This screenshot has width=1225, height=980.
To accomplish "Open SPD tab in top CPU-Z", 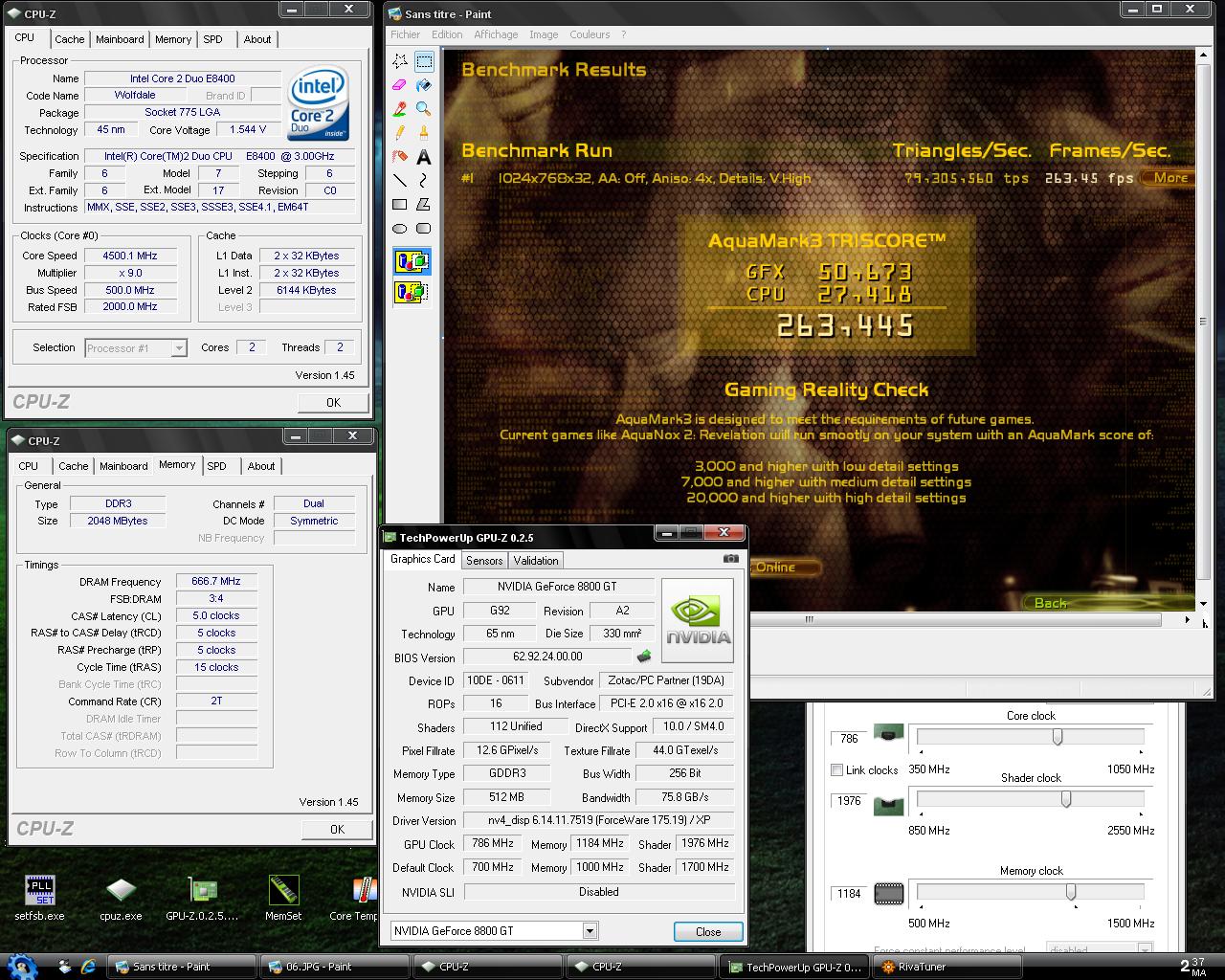I will [x=212, y=39].
